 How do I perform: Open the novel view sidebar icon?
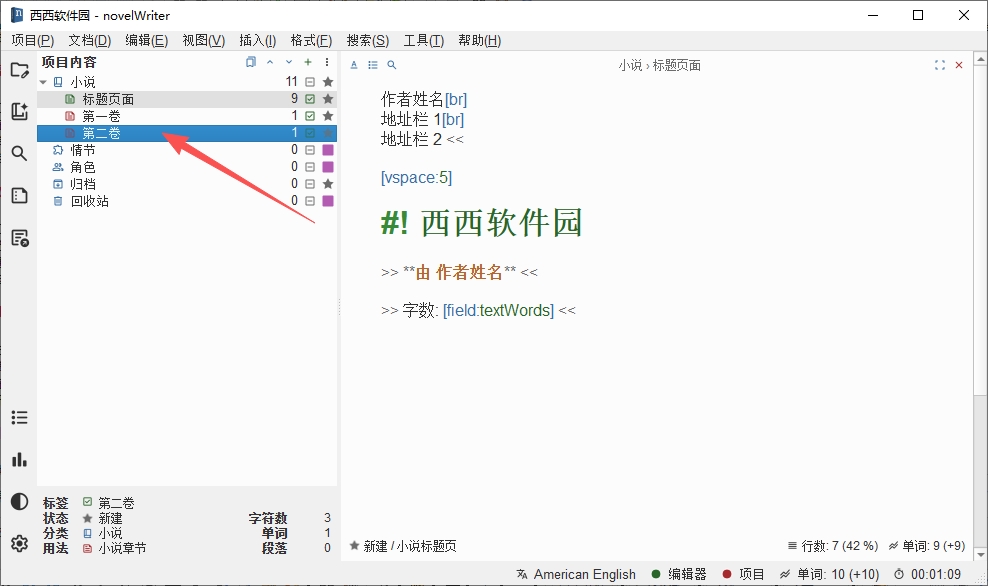pyautogui.click(x=20, y=112)
